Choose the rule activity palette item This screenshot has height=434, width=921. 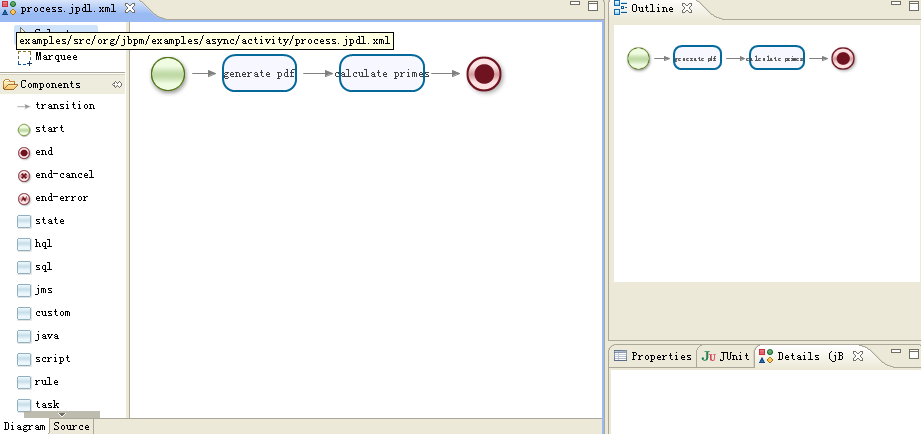pos(38,382)
